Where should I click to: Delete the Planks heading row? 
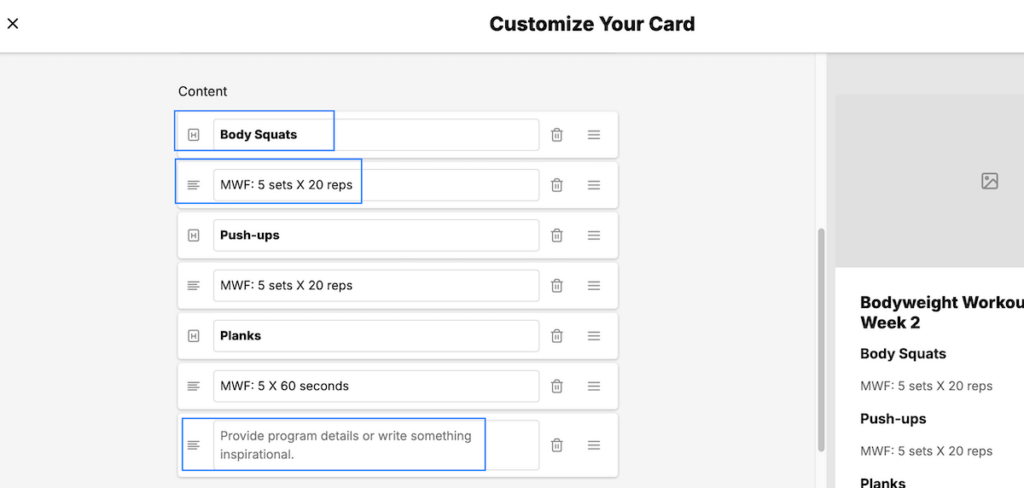(557, 335)
